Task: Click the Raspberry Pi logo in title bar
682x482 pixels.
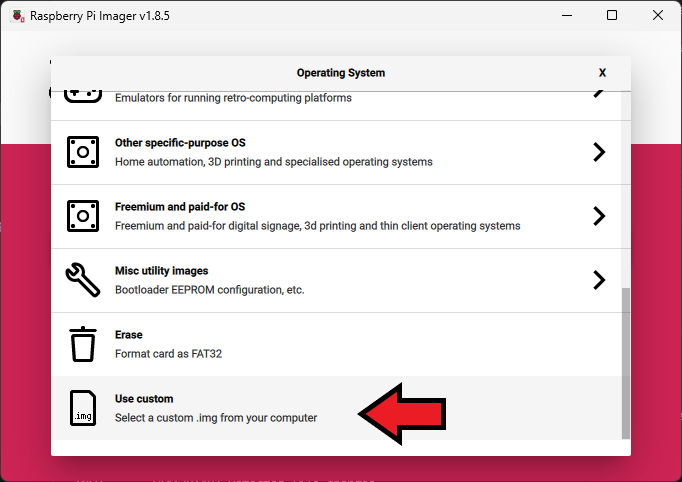Action: (x=16, y=16)
